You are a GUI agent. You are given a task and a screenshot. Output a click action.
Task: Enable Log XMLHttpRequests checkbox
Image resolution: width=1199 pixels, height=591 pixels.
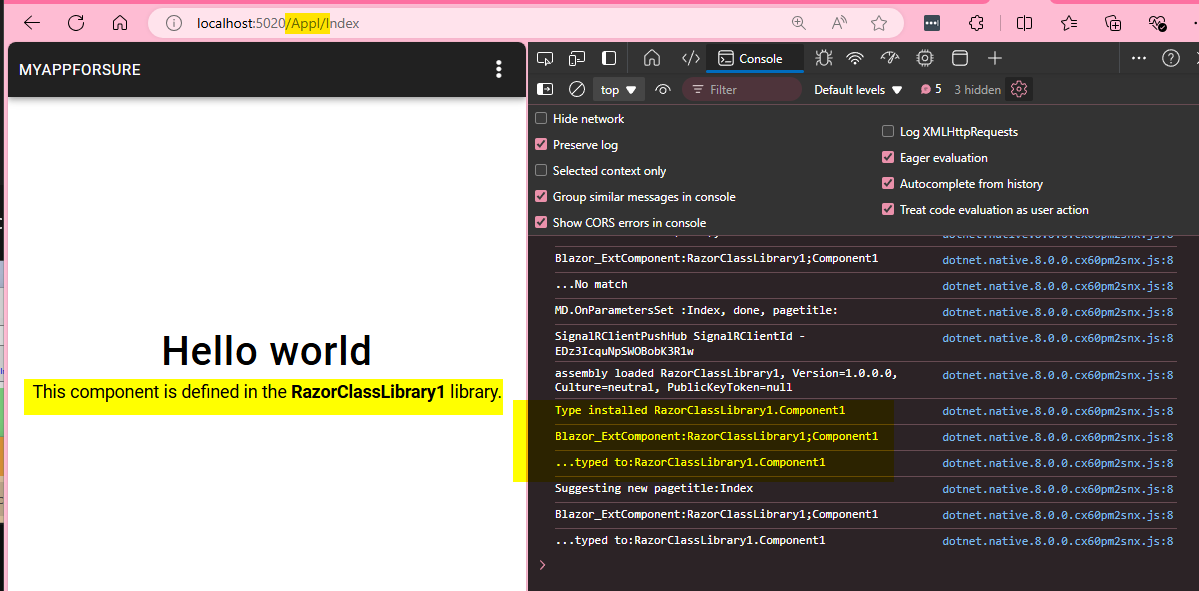coord(888,132)
